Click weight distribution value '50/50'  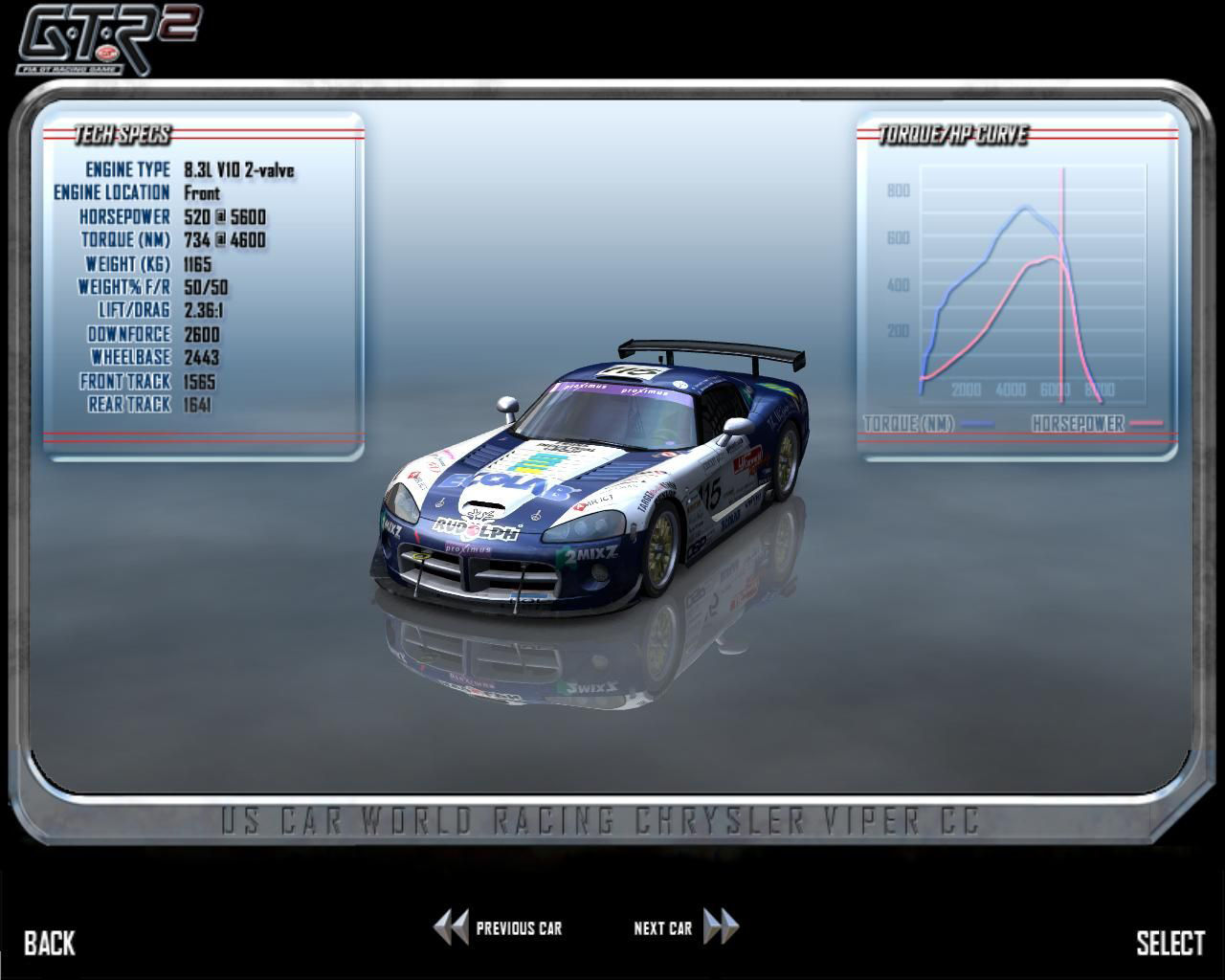click(x=206, y=287)
